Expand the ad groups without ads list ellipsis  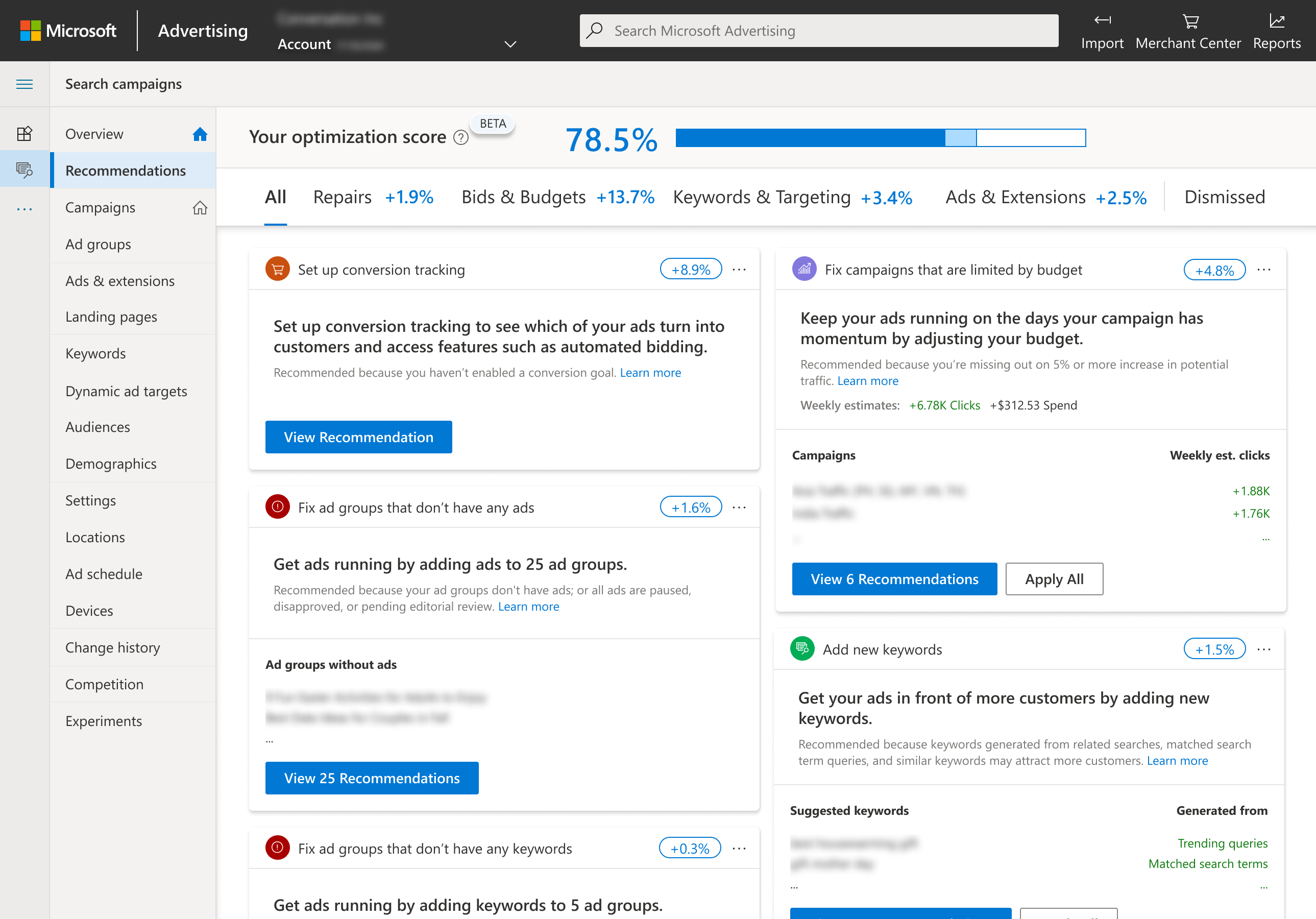(x=270, y=741)
